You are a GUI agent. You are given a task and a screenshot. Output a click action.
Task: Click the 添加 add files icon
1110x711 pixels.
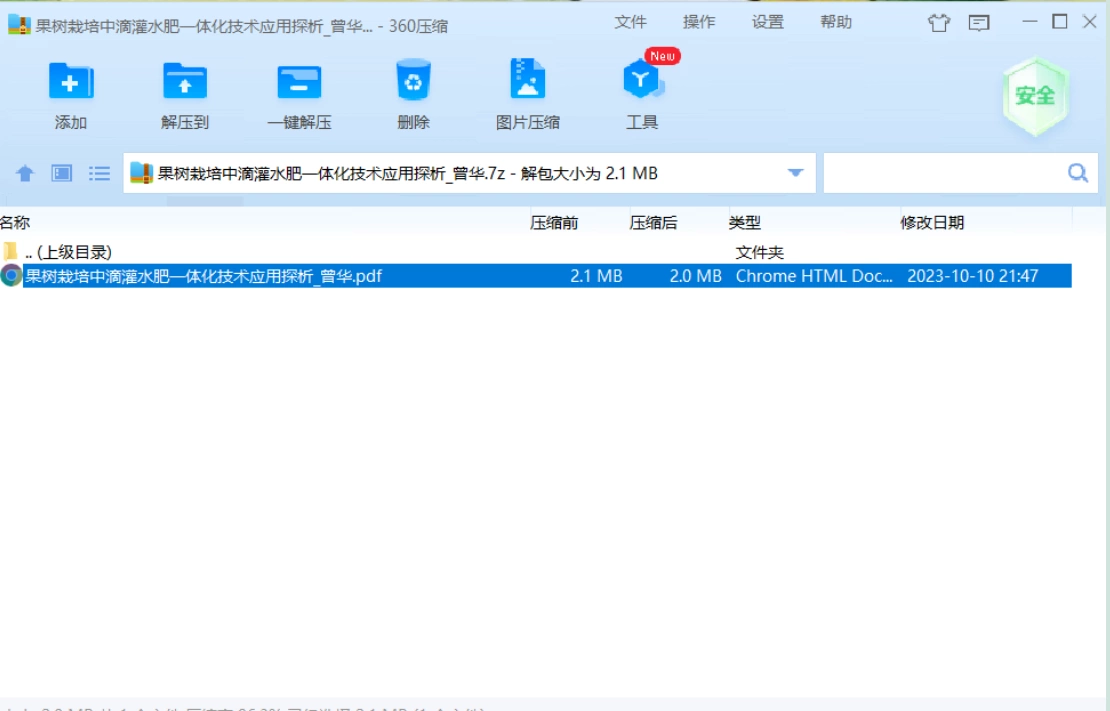[71, 81]
